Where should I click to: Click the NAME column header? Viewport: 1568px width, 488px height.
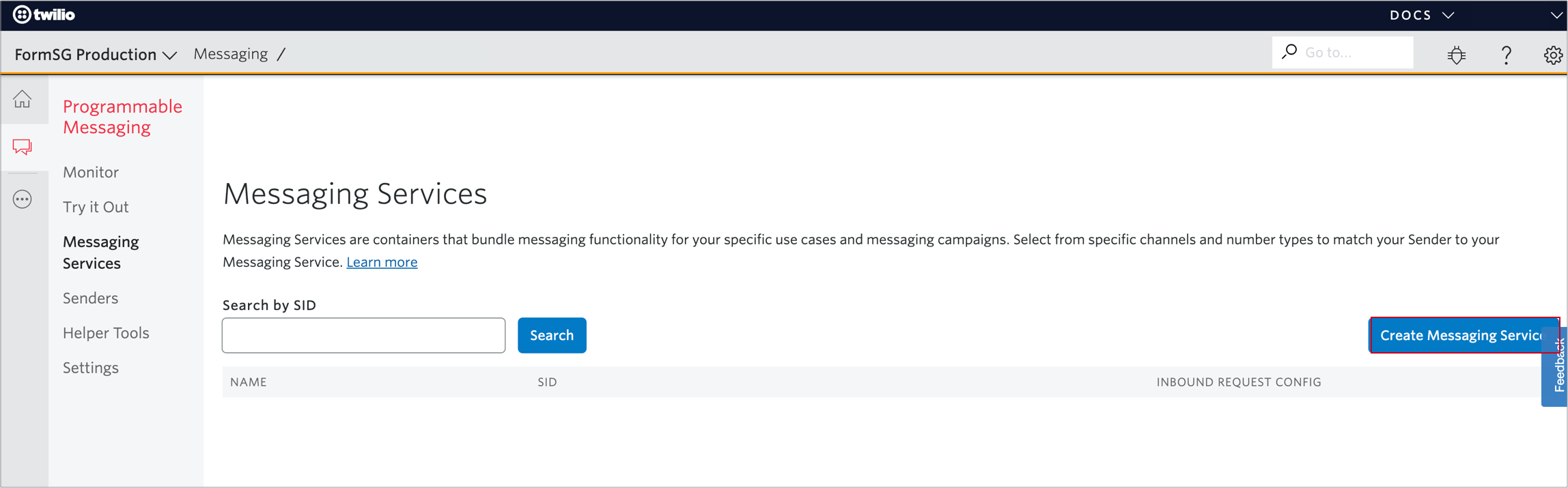(x=249, y=382)
